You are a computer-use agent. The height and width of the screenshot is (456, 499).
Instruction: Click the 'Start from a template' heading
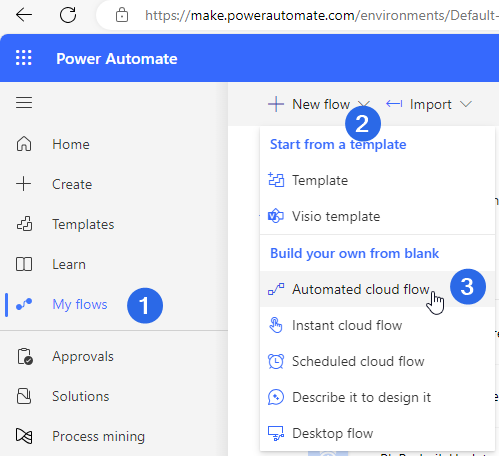pyautogui.click(x=338, y=144)
